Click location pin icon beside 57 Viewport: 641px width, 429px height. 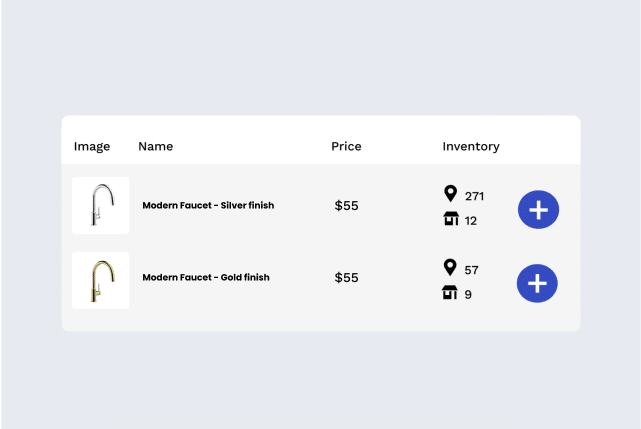coord(450,267)
